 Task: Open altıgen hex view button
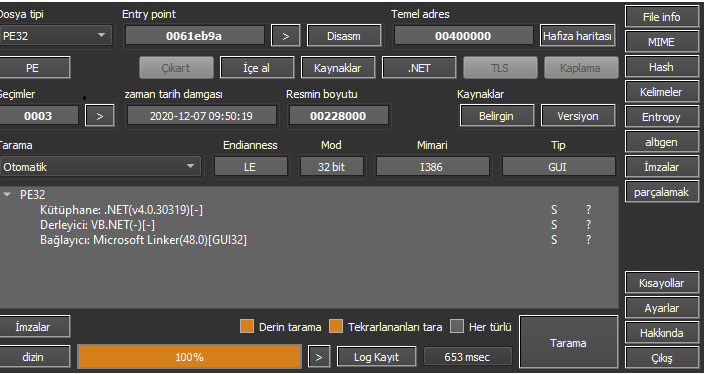(661, 142)
